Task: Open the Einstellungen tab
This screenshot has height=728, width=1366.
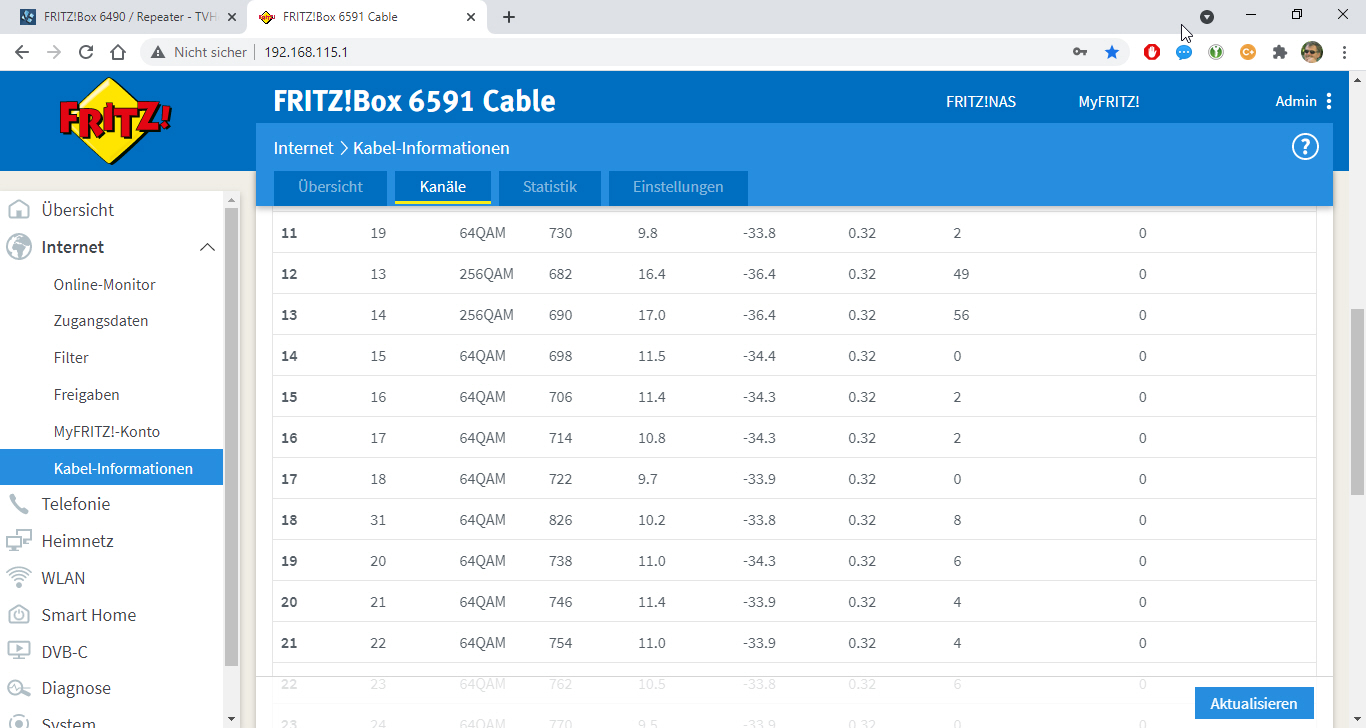Action: pos(678,187)
